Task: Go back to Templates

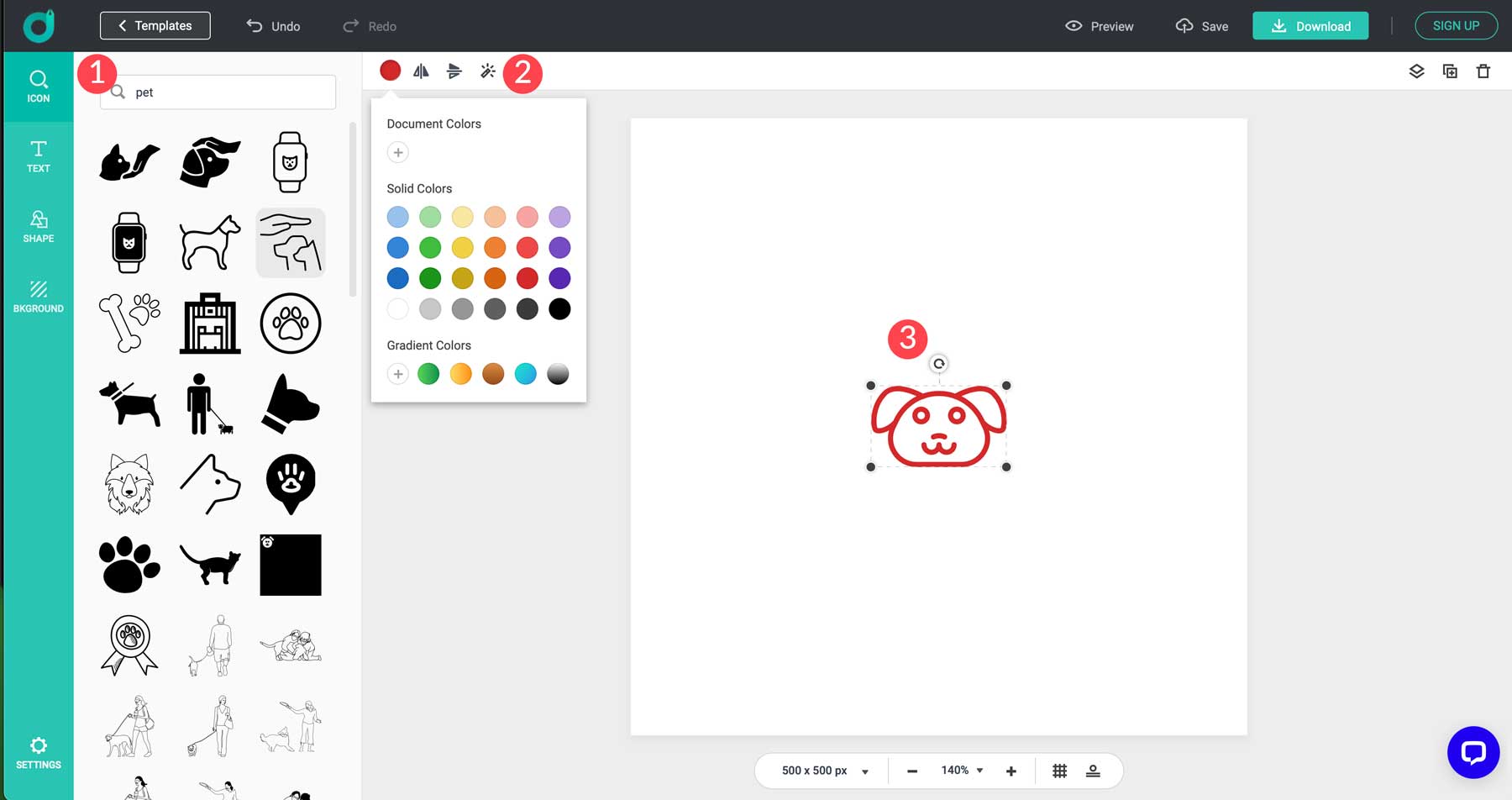Action: [x=155, y=25]
